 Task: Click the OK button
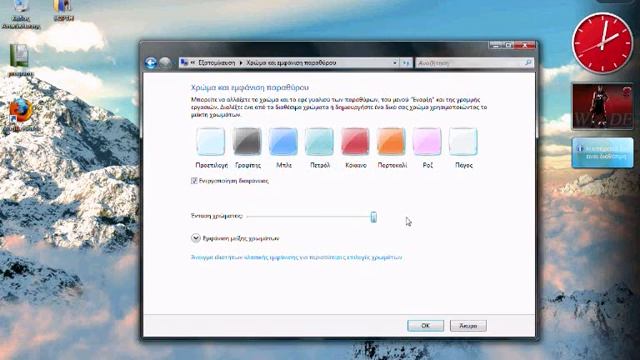coord(425,325)
